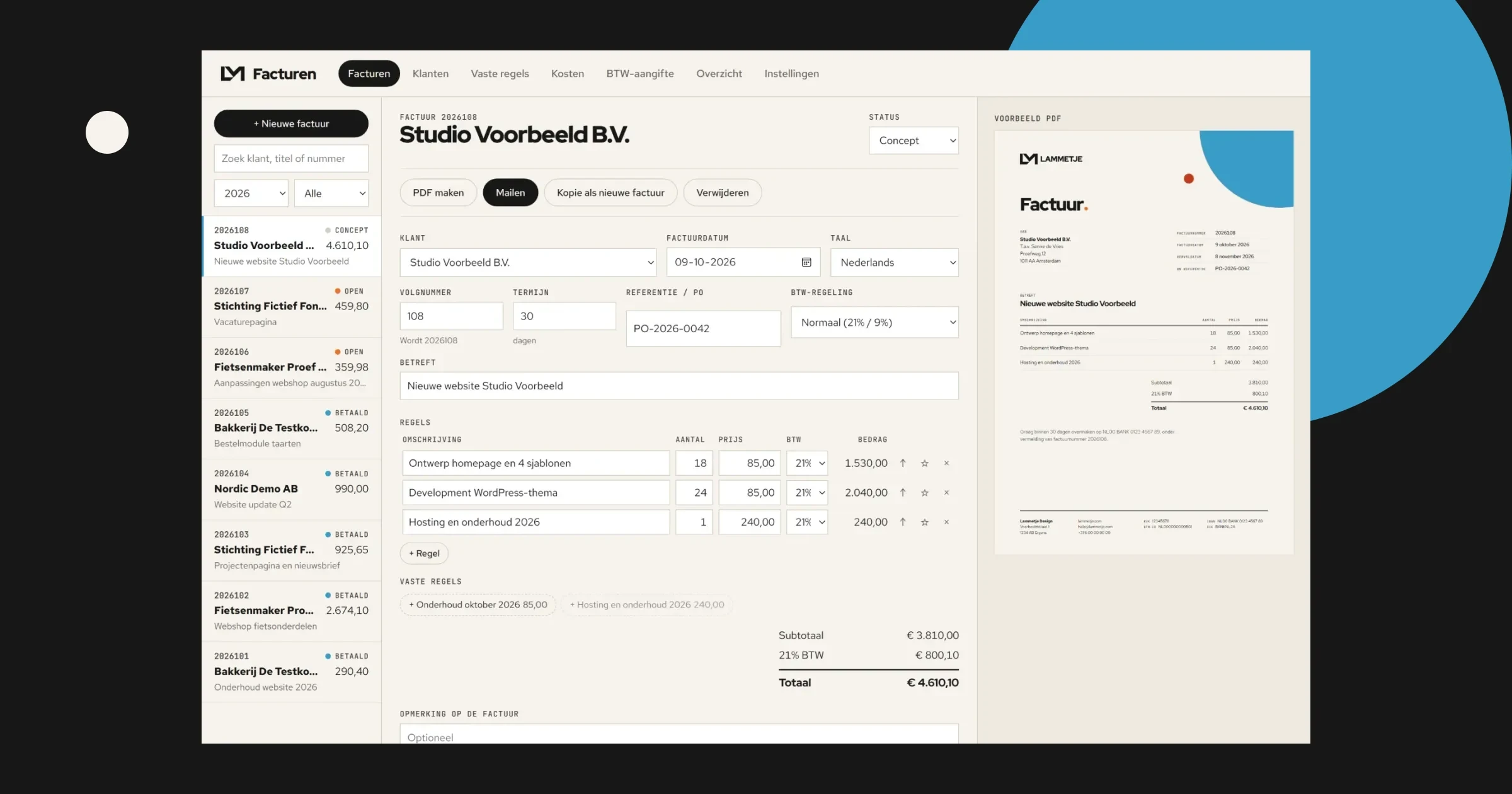Image resolution: width=1512 pixels, height=794 pixels.
Task: Click description field Development WordPress-thema
Action: click(x=536, y=493)
